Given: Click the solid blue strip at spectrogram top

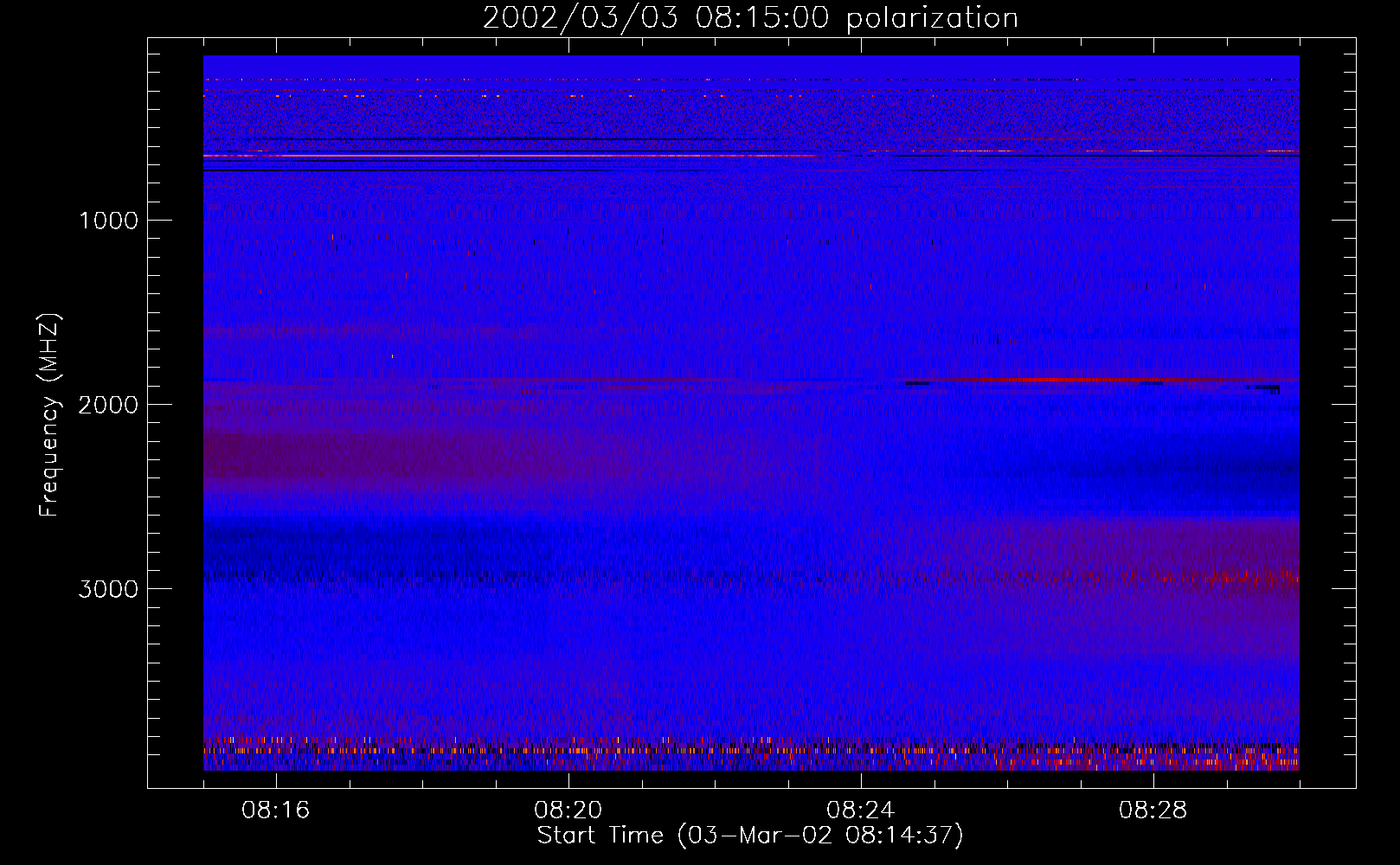Looking at the screenshot, I should pos(751,66).
